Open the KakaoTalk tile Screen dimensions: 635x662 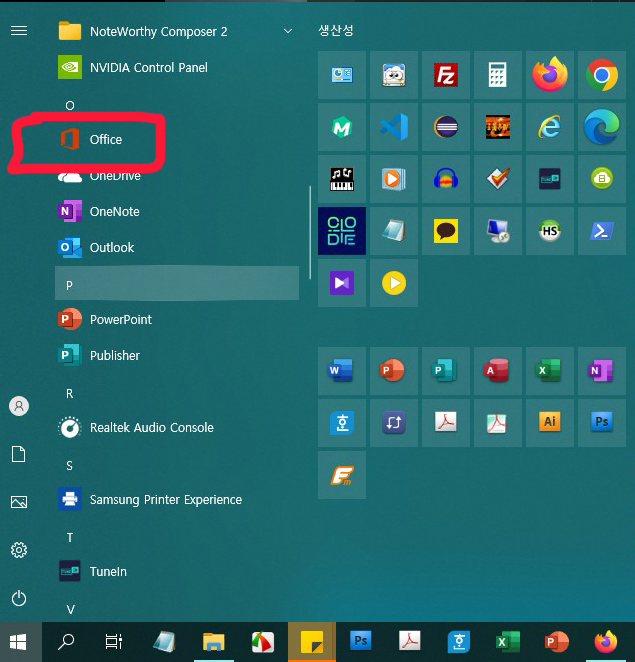pyautogui.click(x=446, y=231)
